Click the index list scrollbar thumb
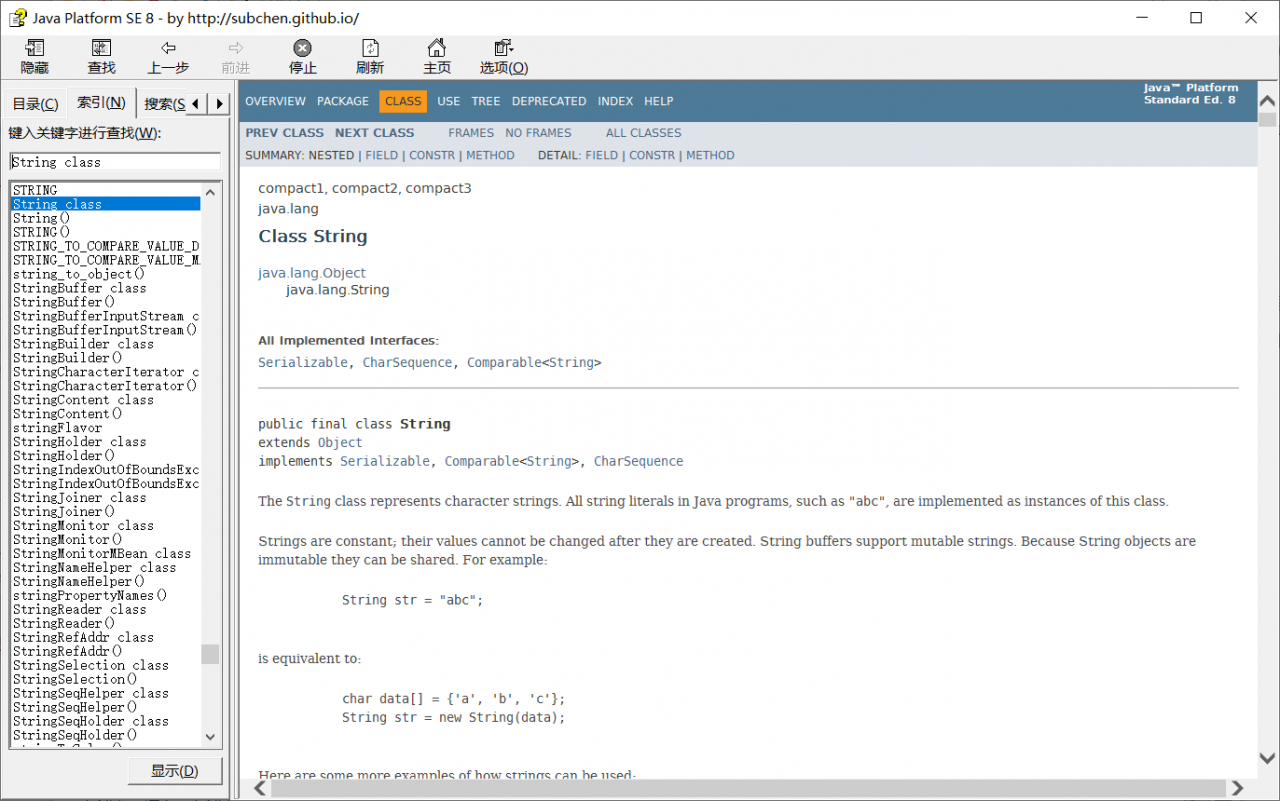The image size is (1280, 801). (x=210, y=654)
